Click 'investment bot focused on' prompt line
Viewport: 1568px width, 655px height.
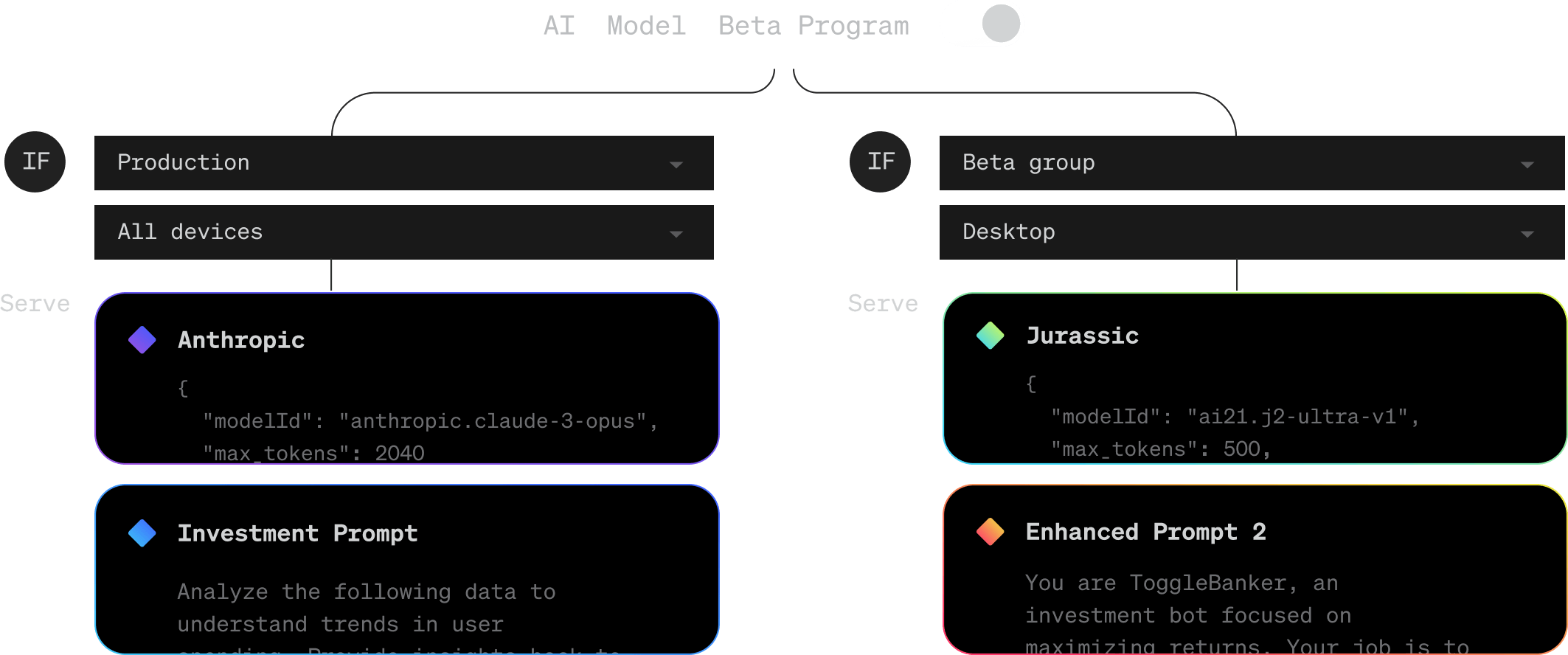(1188, 615)
